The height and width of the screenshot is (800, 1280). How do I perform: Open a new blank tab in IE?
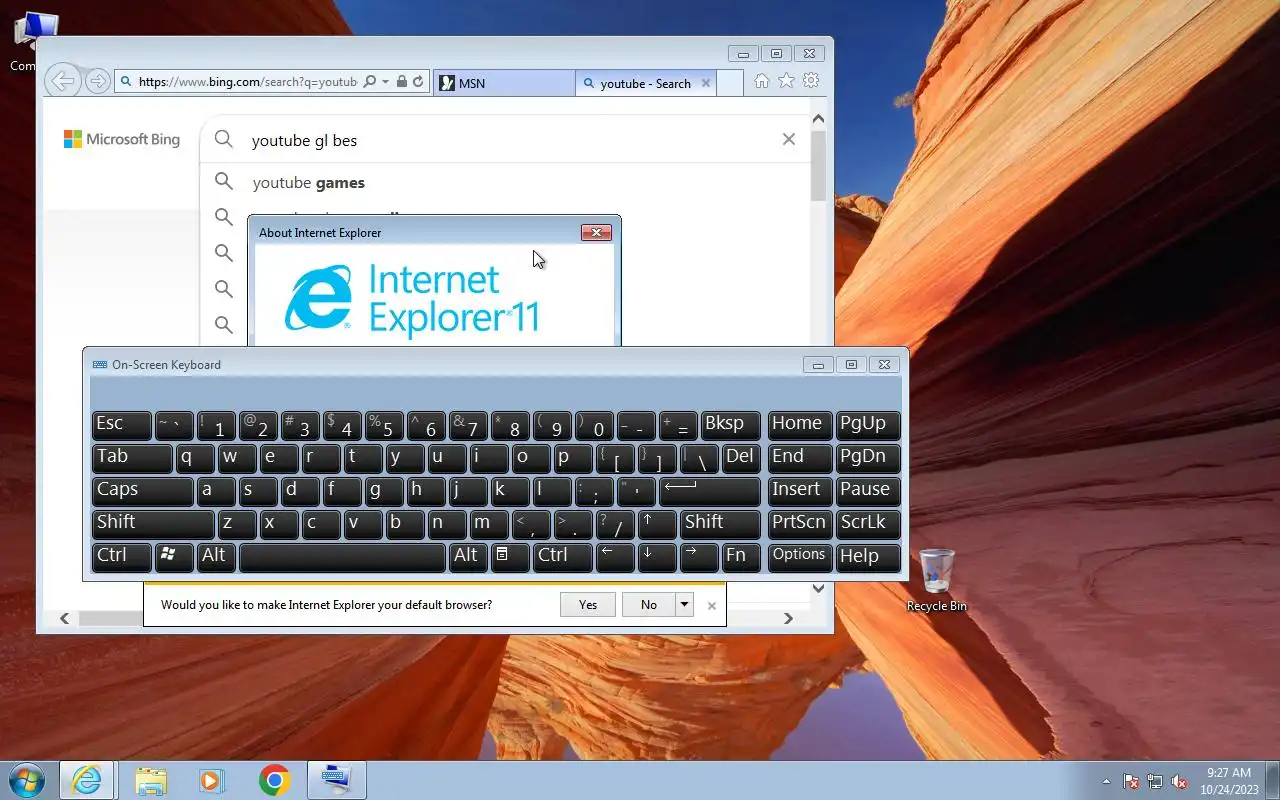730,83
